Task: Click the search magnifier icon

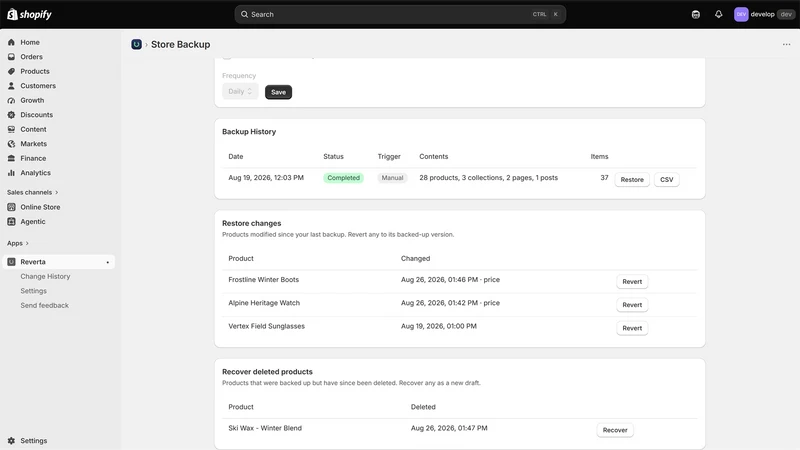Action: pyautogui.click(x=244, y=14)
